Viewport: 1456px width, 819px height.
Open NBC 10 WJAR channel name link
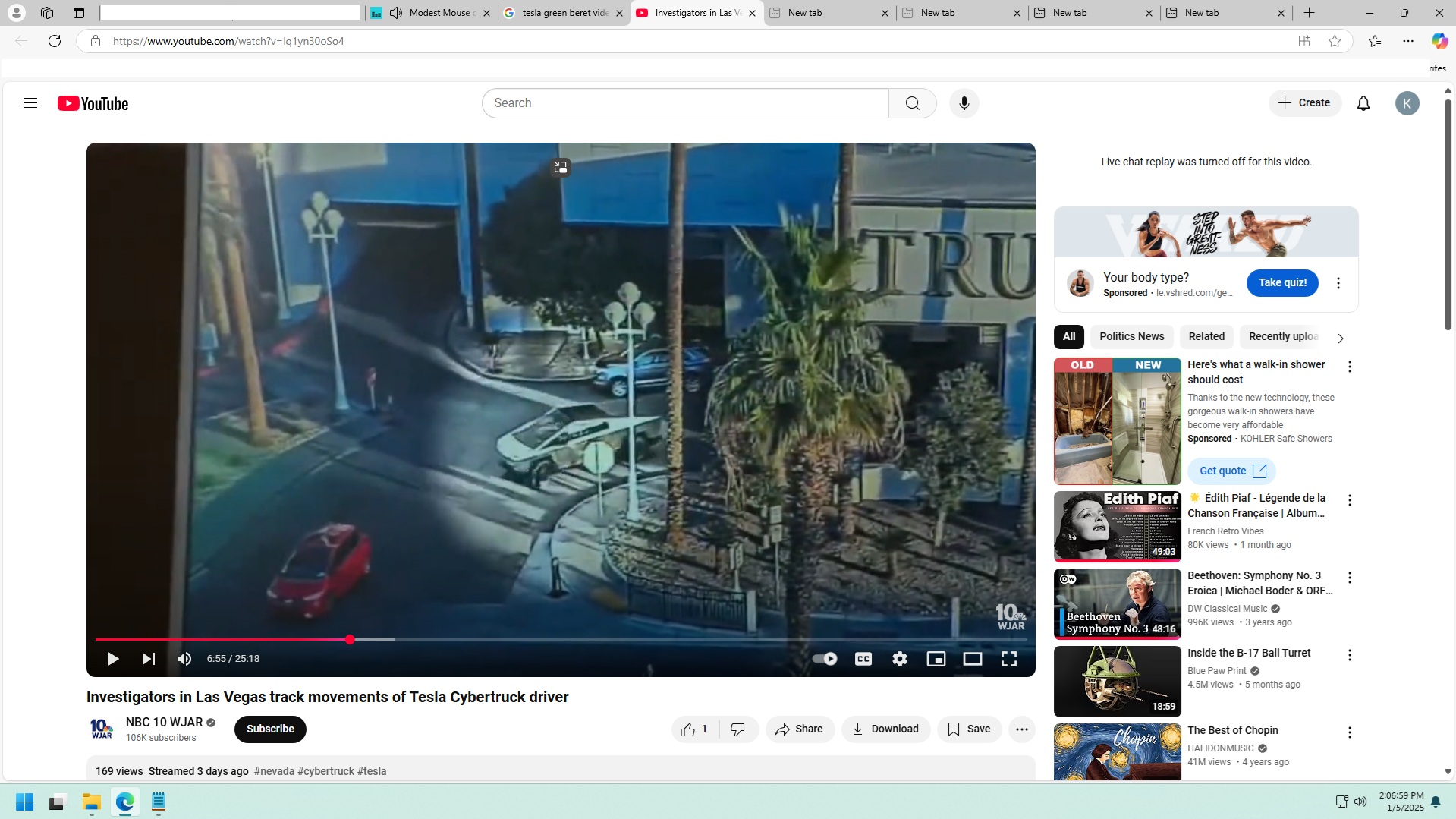pos(164,723)
